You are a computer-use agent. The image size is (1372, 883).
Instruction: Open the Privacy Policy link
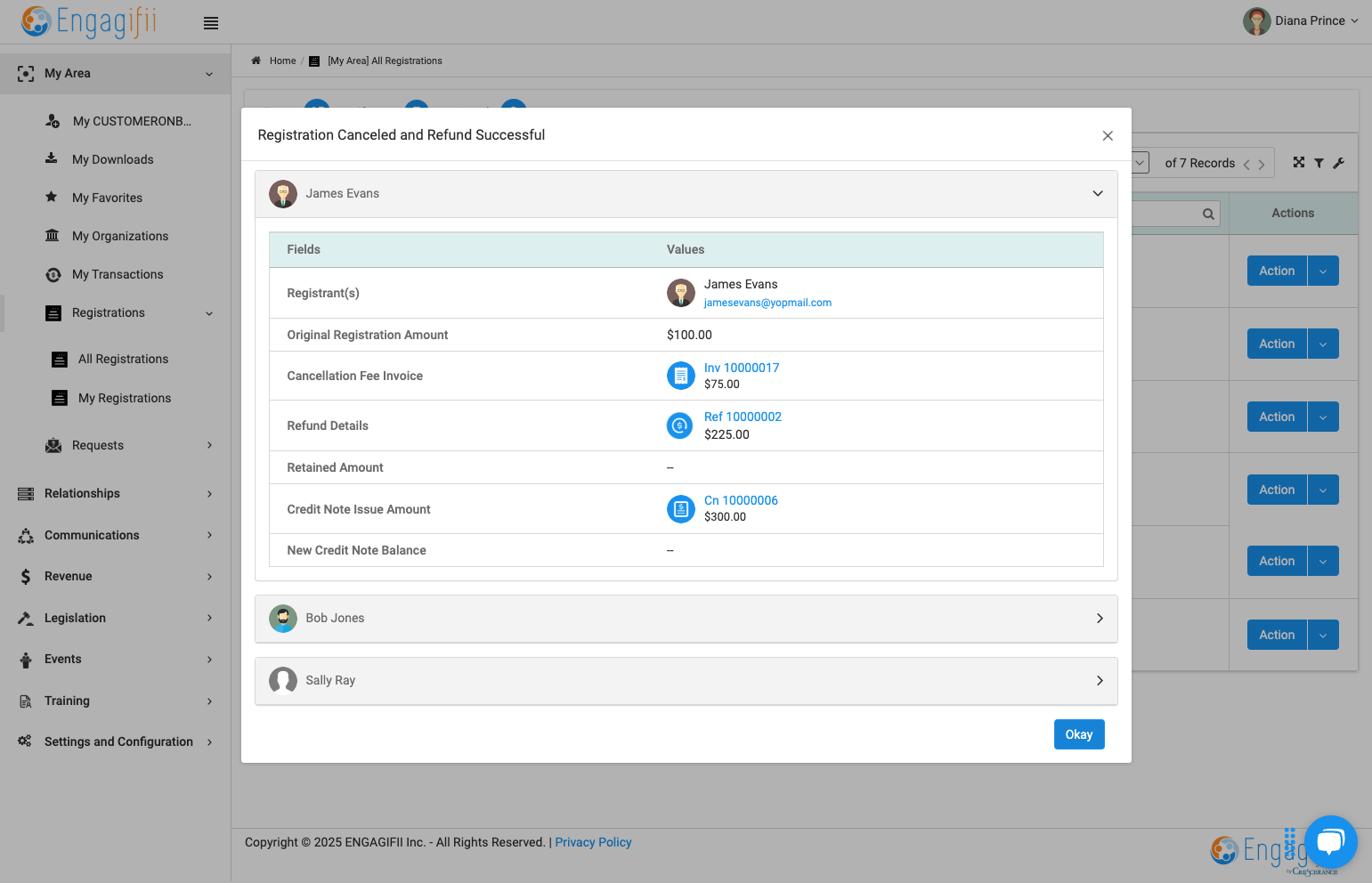[x=593, y=842]
